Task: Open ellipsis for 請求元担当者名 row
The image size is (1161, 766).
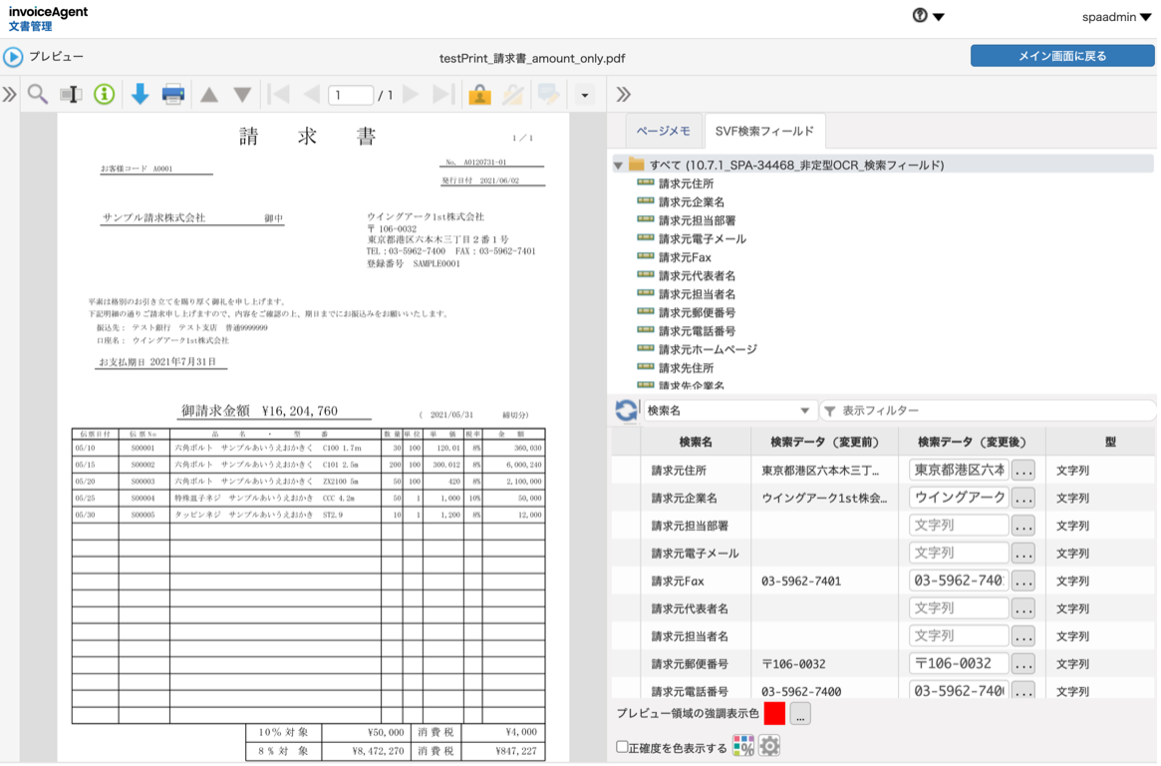Action: 1023,636
